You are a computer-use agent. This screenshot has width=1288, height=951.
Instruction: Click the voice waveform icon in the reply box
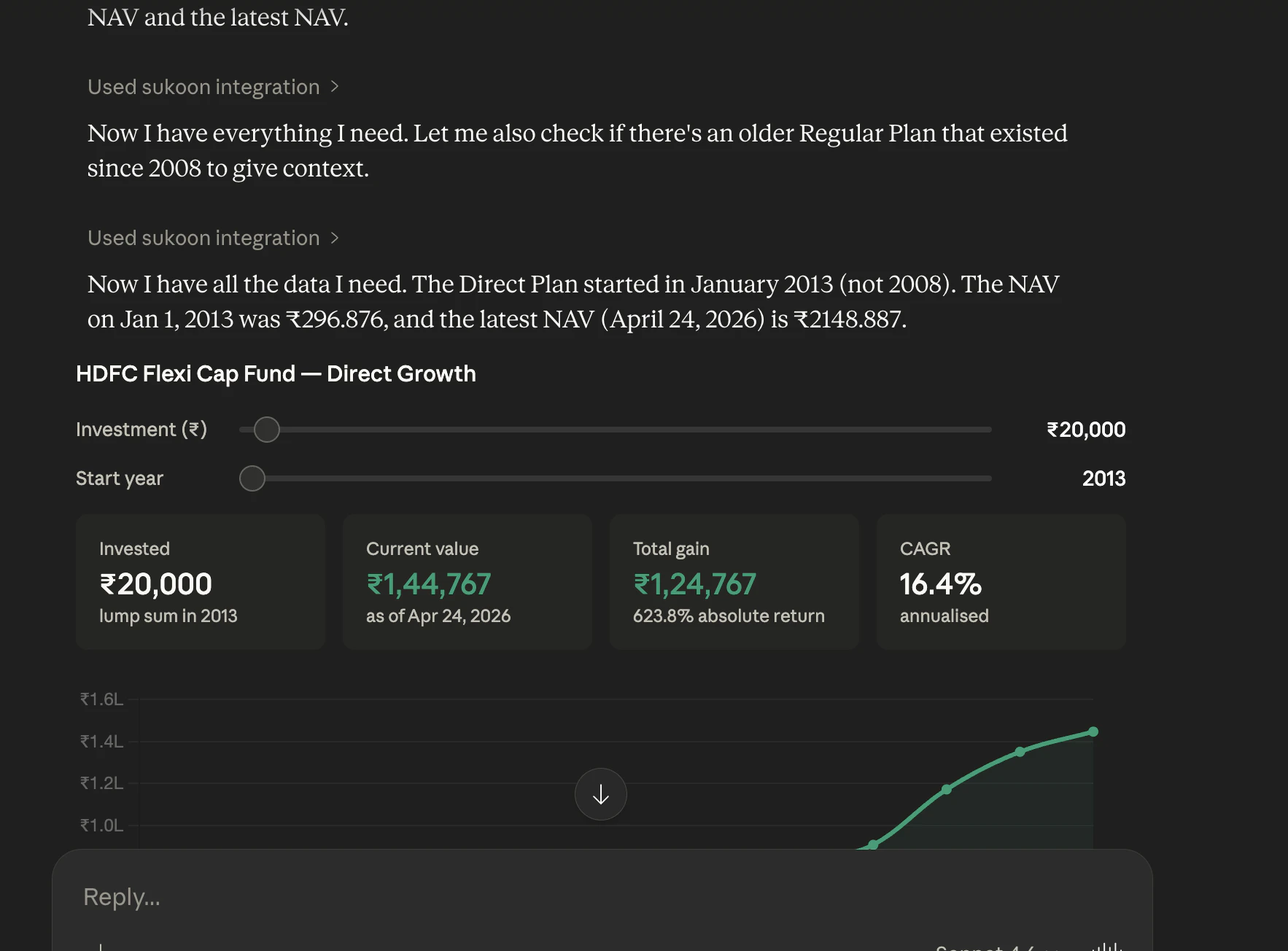pos(1106,947)
